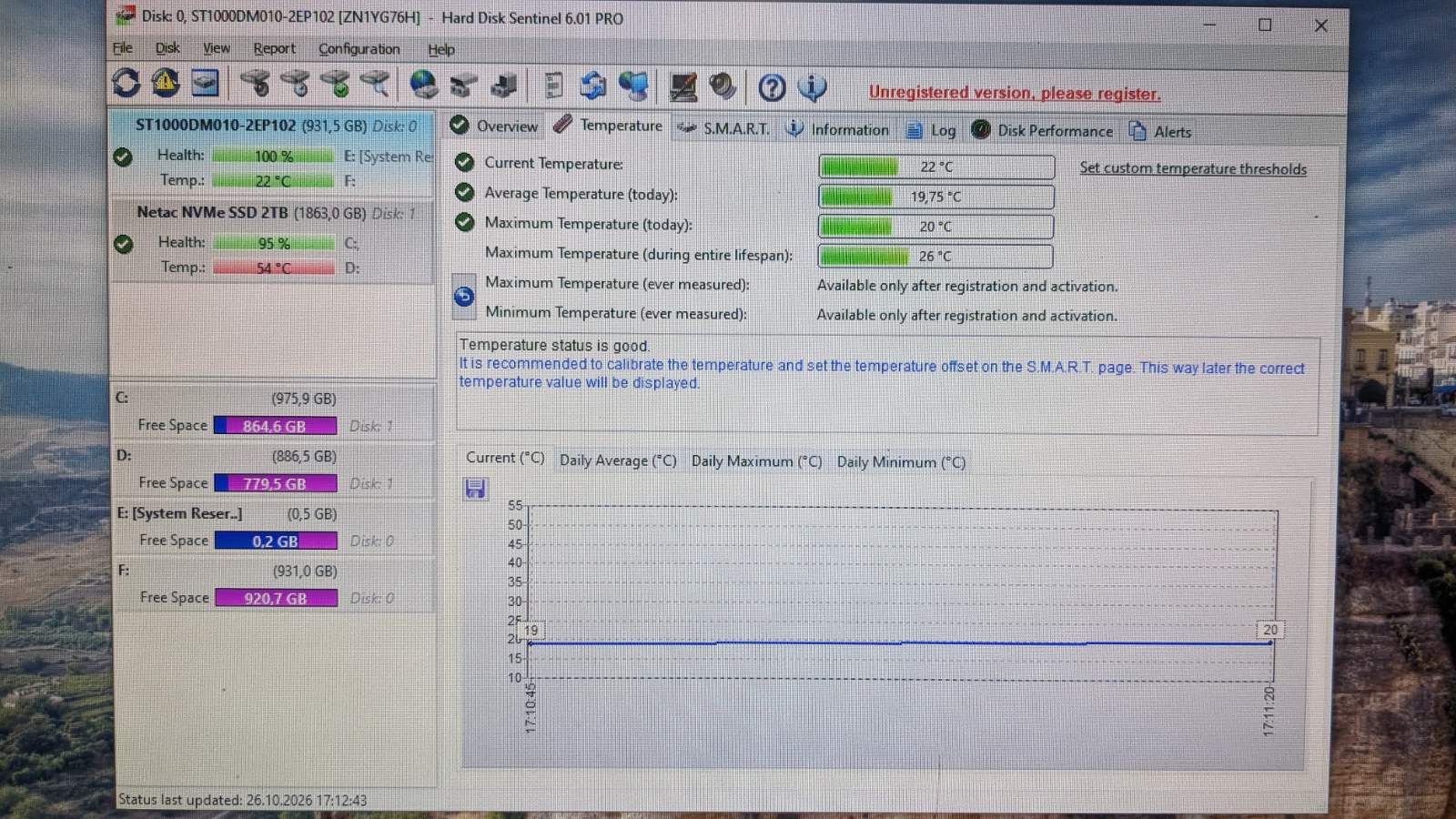Open the File menu
Image resolution: width=1456 pixels, height=819 pixels.
tap(122, 48)
